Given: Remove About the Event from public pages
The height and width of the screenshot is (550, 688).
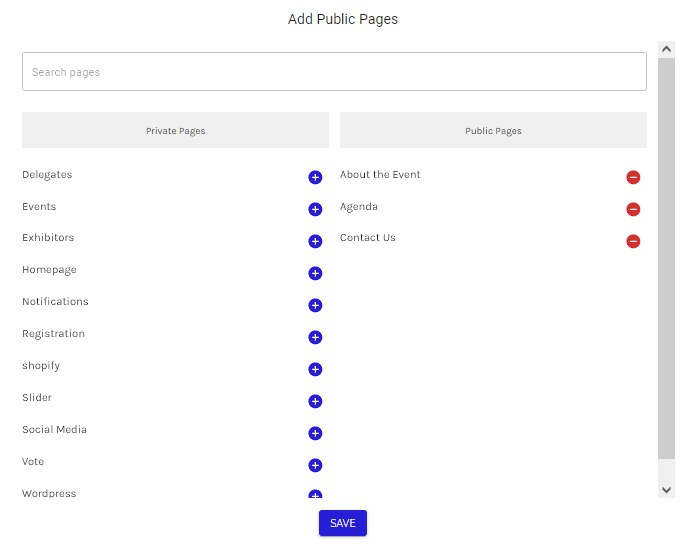Looking at the screenshot, I should pyautogui.click(x=633, y=177).
